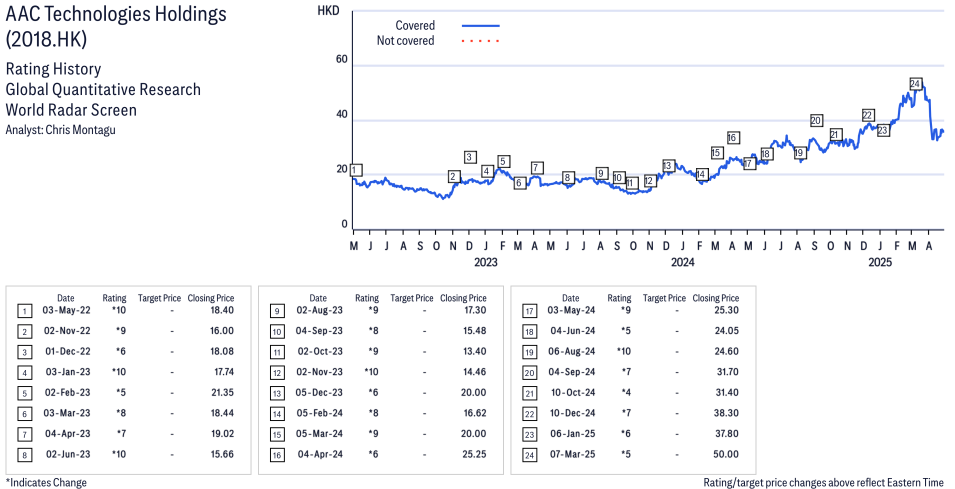Click the date 02-Nov-22
The image size is (955, 489).
(x=66, y=331)
